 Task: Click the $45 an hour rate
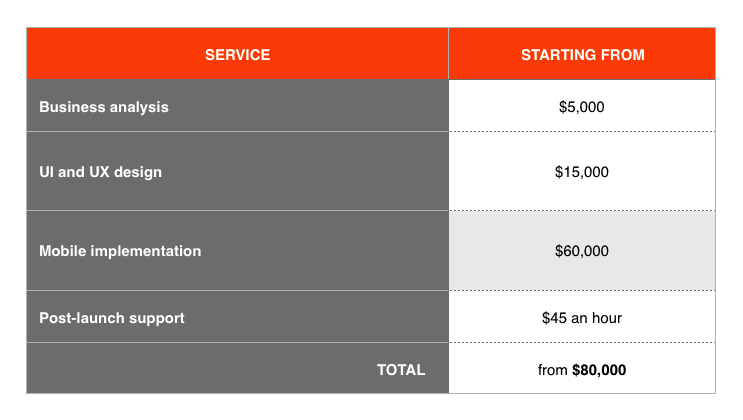(581, 318)
